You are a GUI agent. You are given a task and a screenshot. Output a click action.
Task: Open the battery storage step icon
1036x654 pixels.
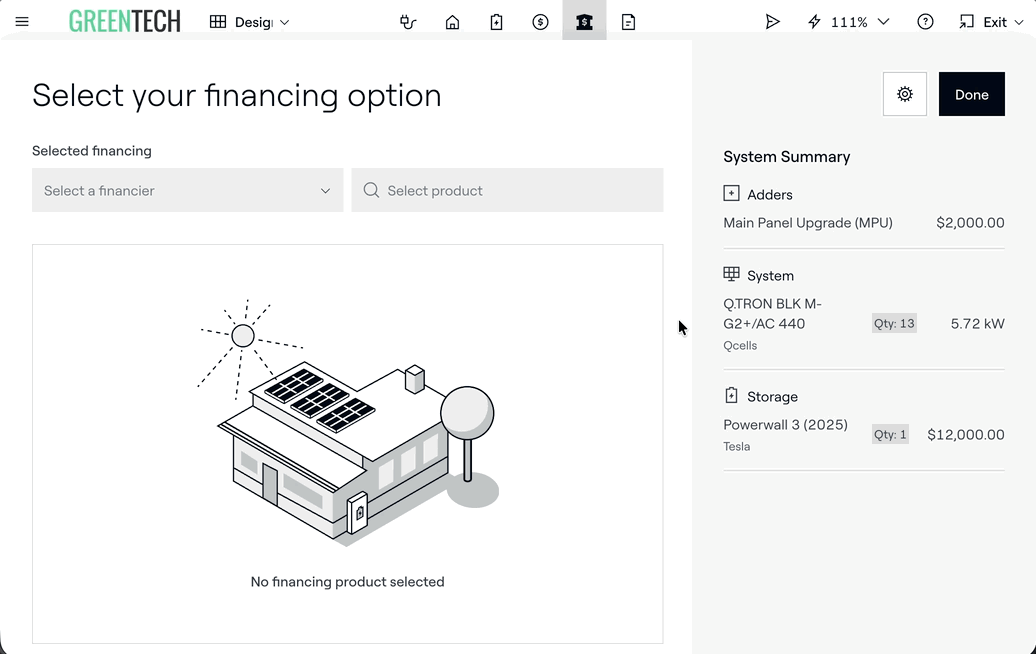[x=496, y=22]
